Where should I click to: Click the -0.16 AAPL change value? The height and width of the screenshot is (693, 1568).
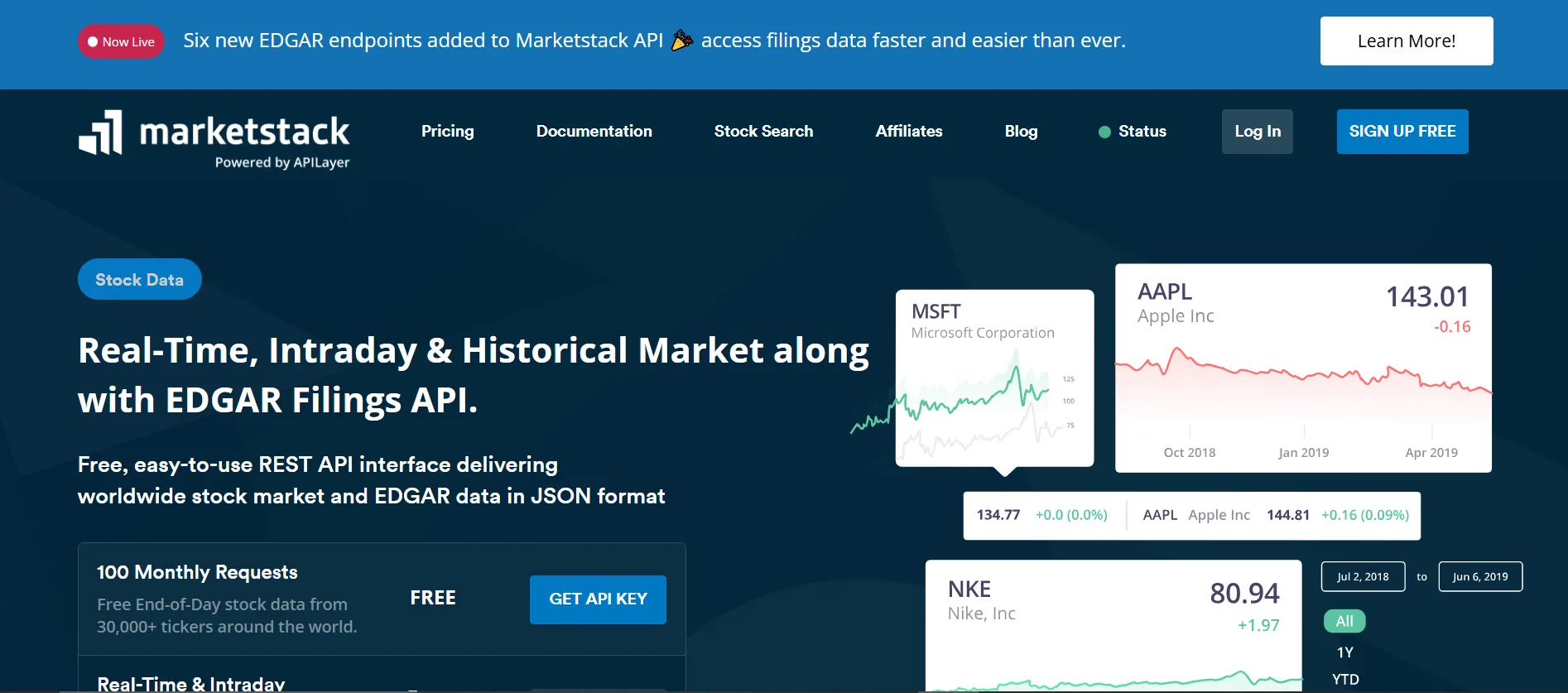pos(1452,327)
